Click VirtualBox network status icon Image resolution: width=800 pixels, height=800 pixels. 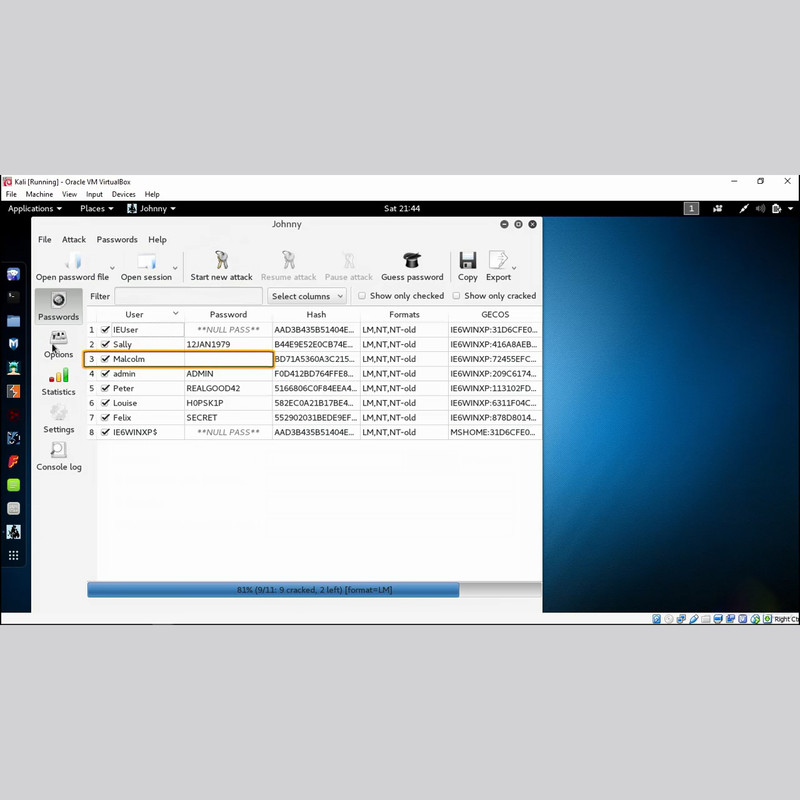coord(681,619)
